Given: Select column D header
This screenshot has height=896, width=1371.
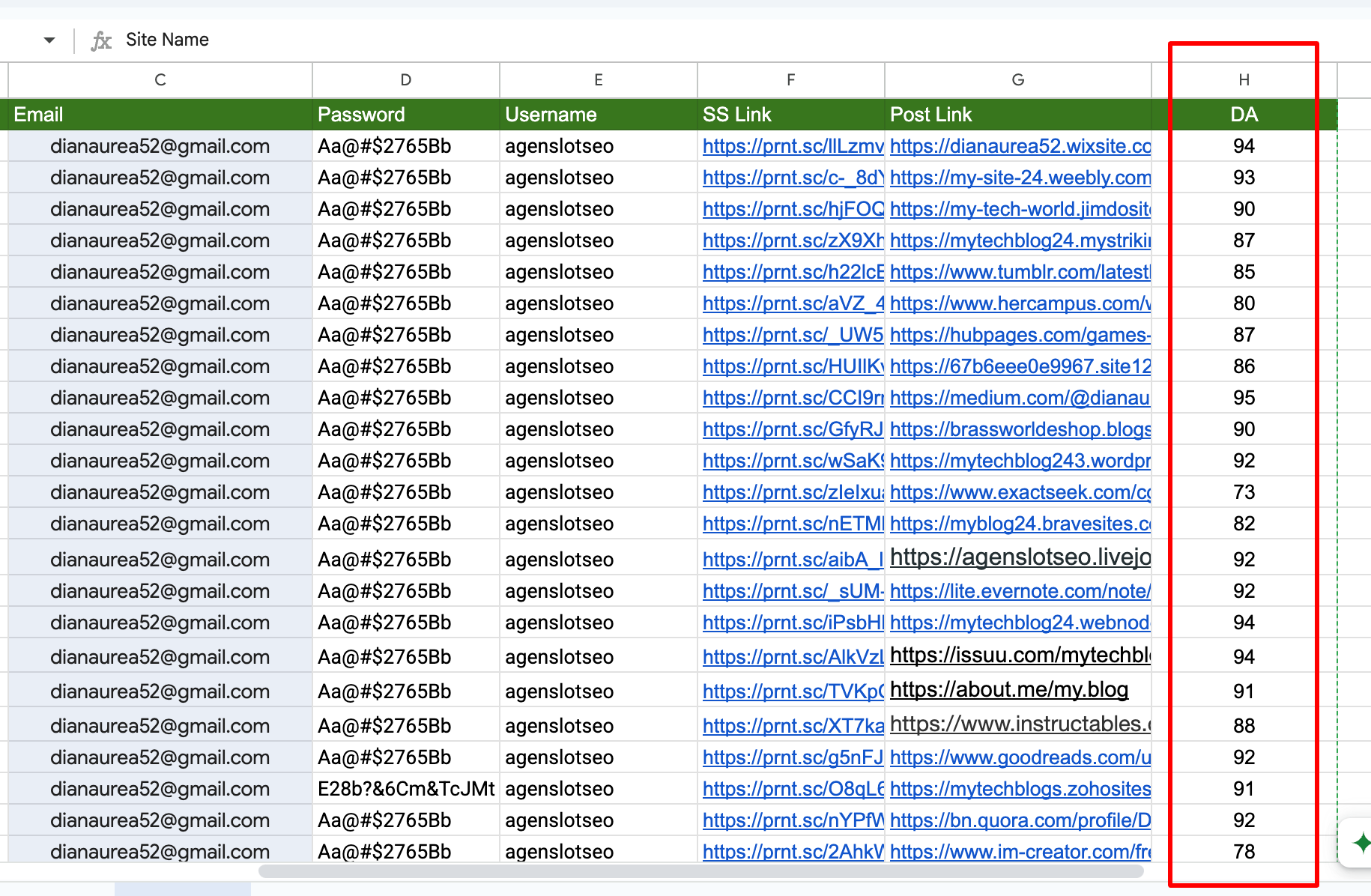Looking at the screenshot, I should pos(405,80).
